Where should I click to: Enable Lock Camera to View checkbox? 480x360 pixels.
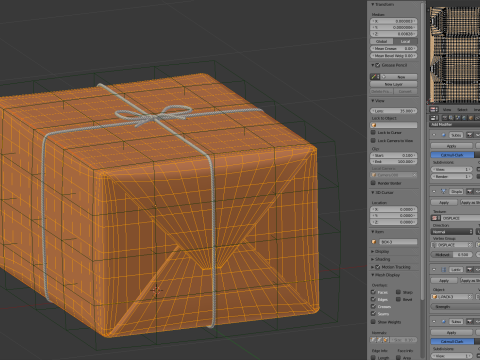373,140
